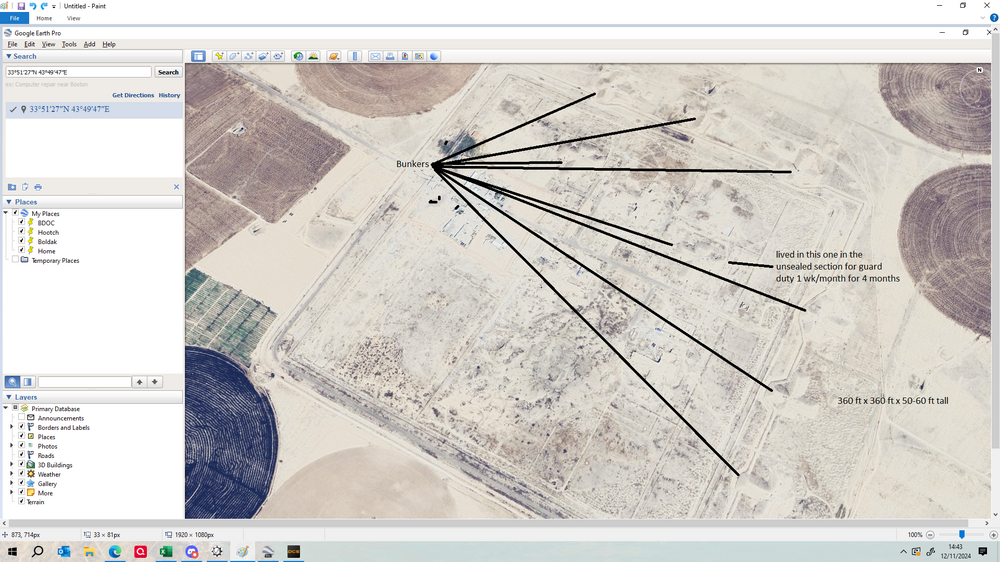Toggle sunlight across the landscape icon
Screen dimensions: 1000x562
click(313, 56)
